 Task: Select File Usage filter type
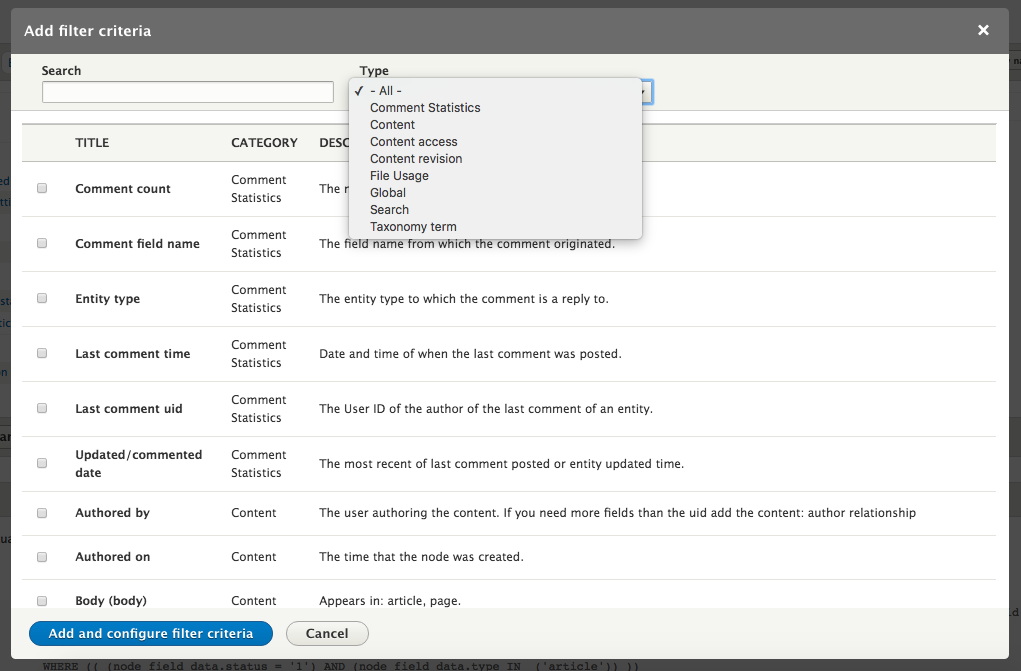(x=399, y=176)
